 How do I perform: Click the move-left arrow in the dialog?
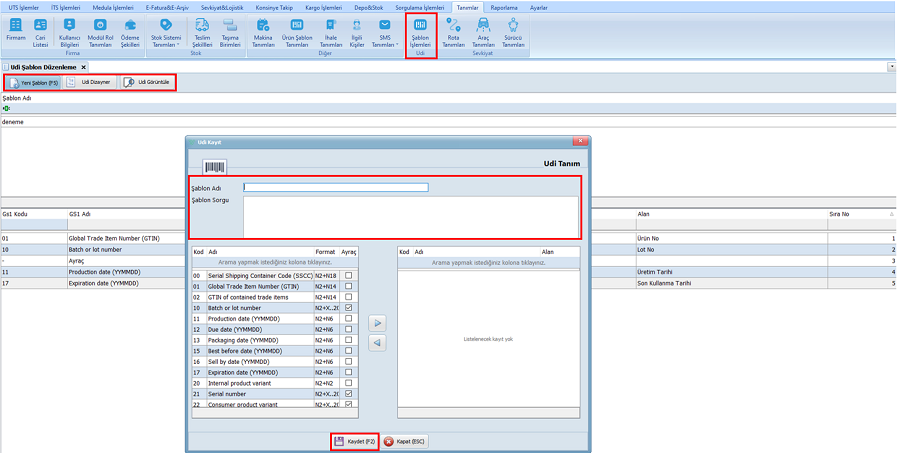pyautogui.click(x=377, y=343)
